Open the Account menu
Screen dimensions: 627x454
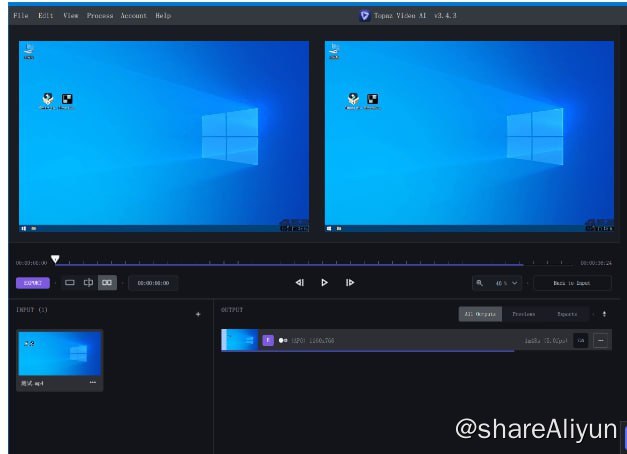[x=134, y=16]
